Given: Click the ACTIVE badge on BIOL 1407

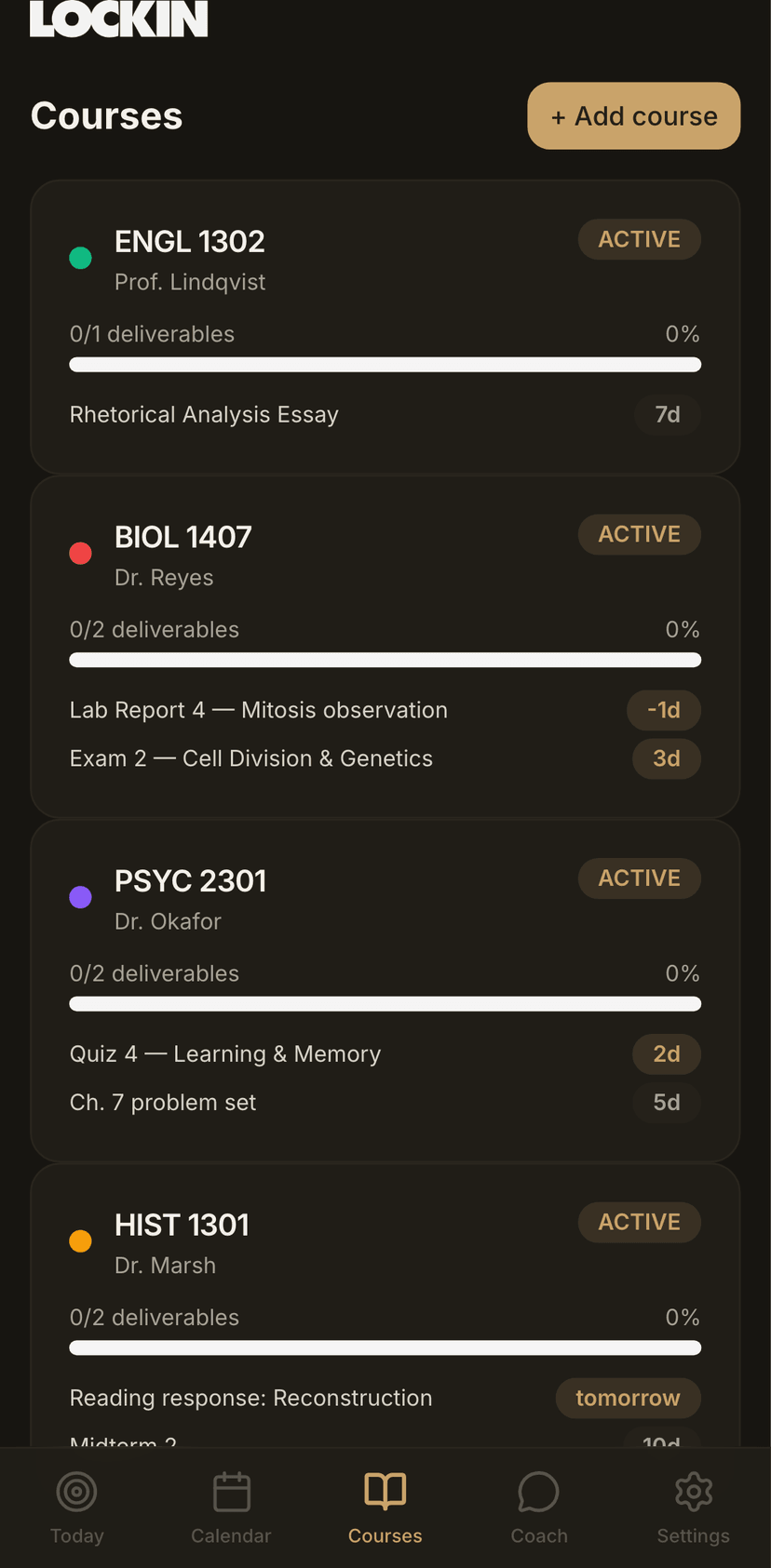Looking at the screenshot, I should [x=640, y=535].
